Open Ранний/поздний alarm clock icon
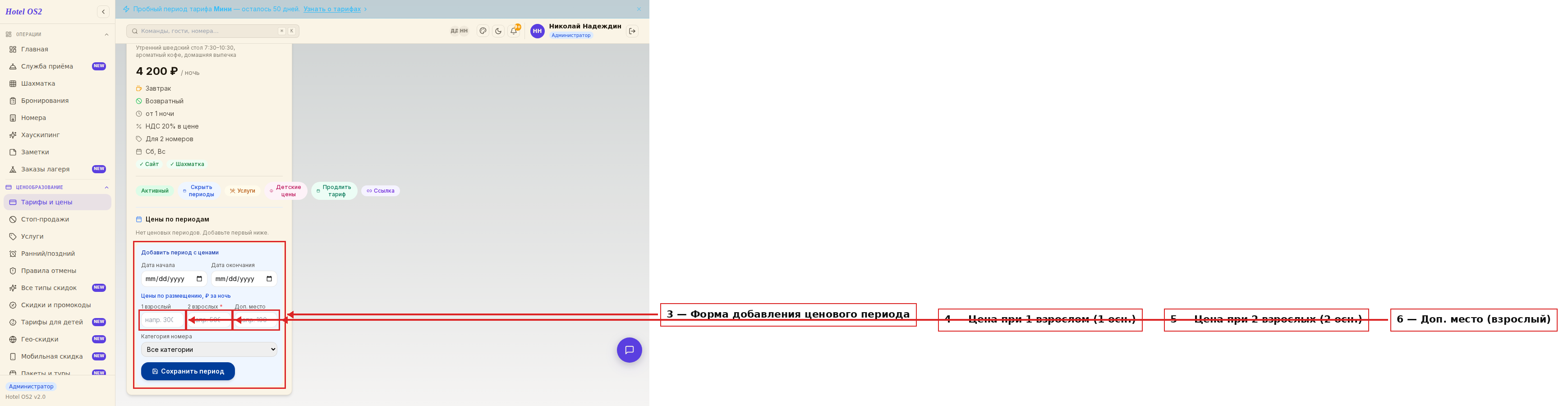Screen dimensions: 1568x406 click(x=13, y=253)
